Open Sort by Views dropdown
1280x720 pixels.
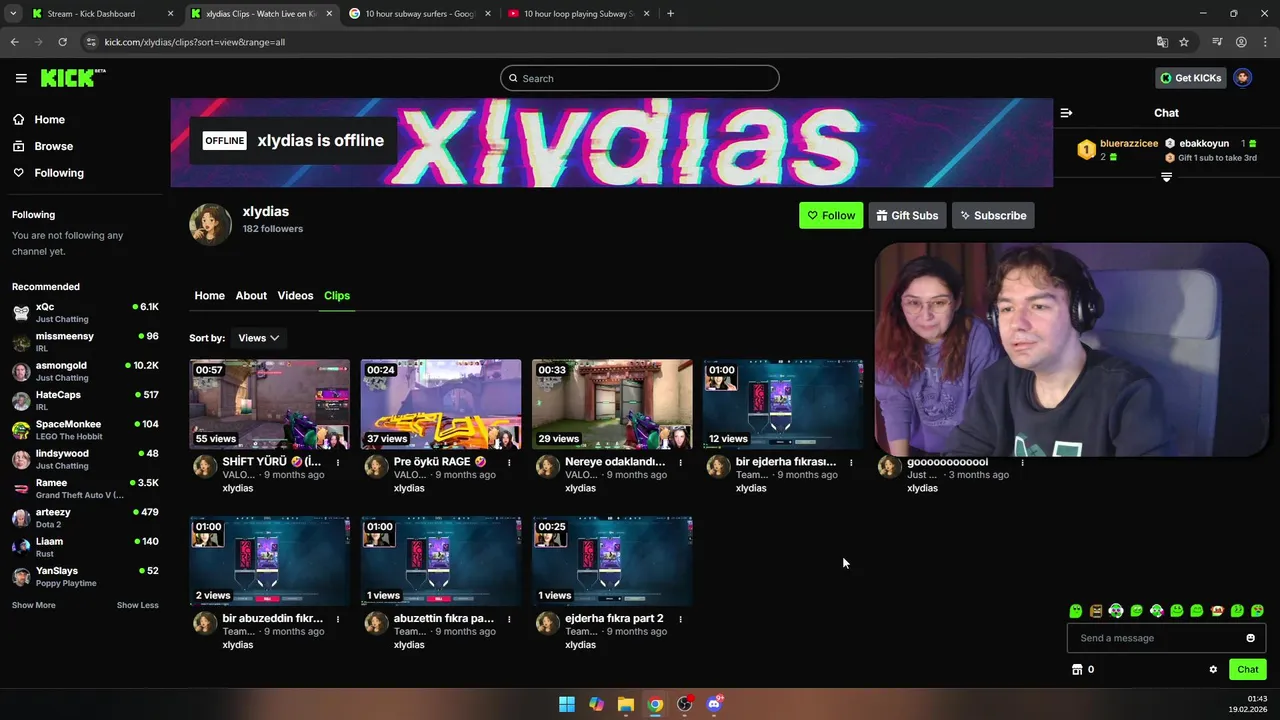click(258, 338)
